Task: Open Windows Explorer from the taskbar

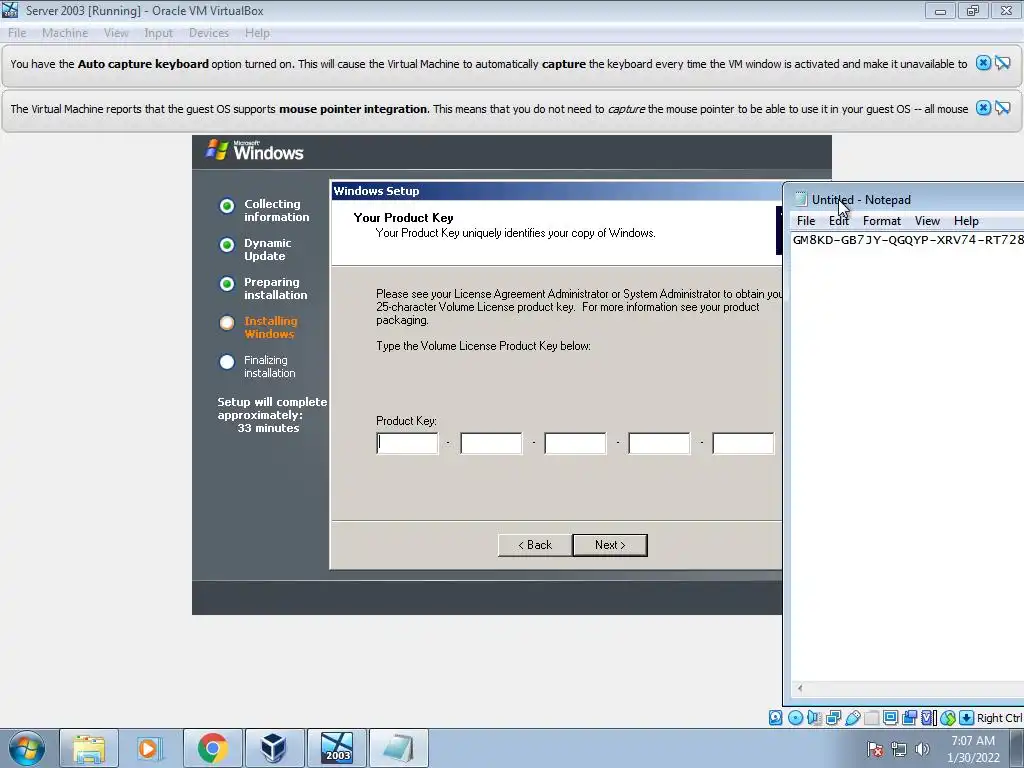Action: [x=89, y=748]
